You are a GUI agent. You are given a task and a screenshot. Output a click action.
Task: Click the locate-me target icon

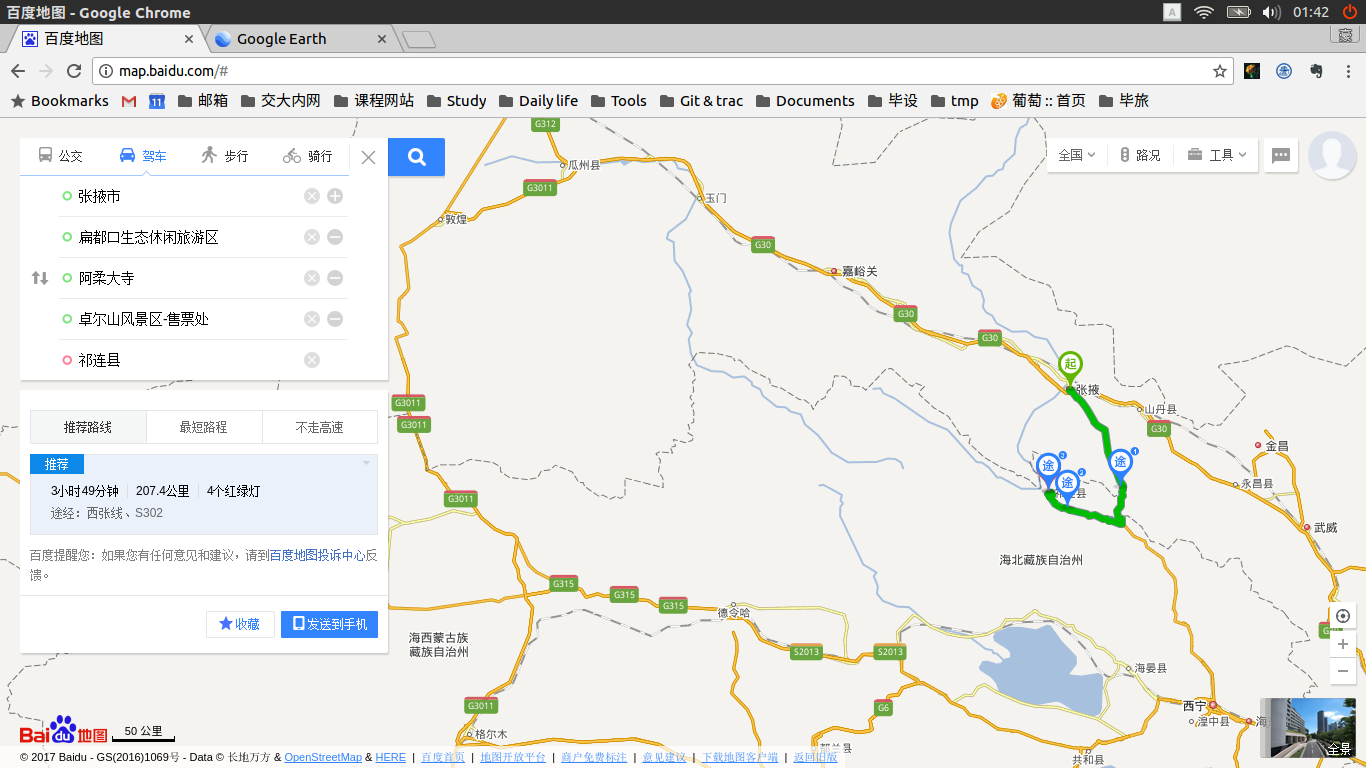coord(1342,616)
